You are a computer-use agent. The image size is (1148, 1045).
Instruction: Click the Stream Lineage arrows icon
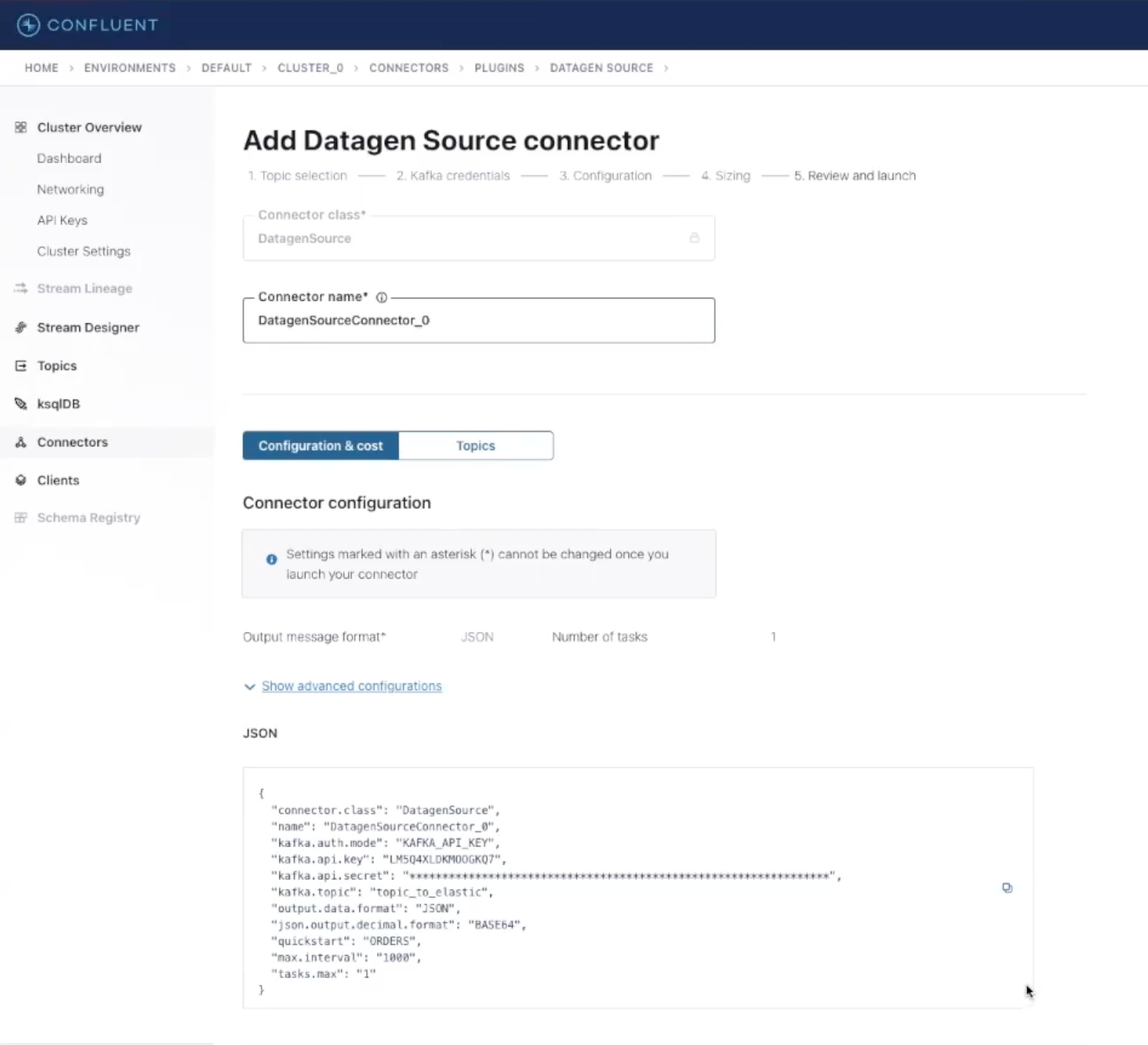click(x=21, y=289)
